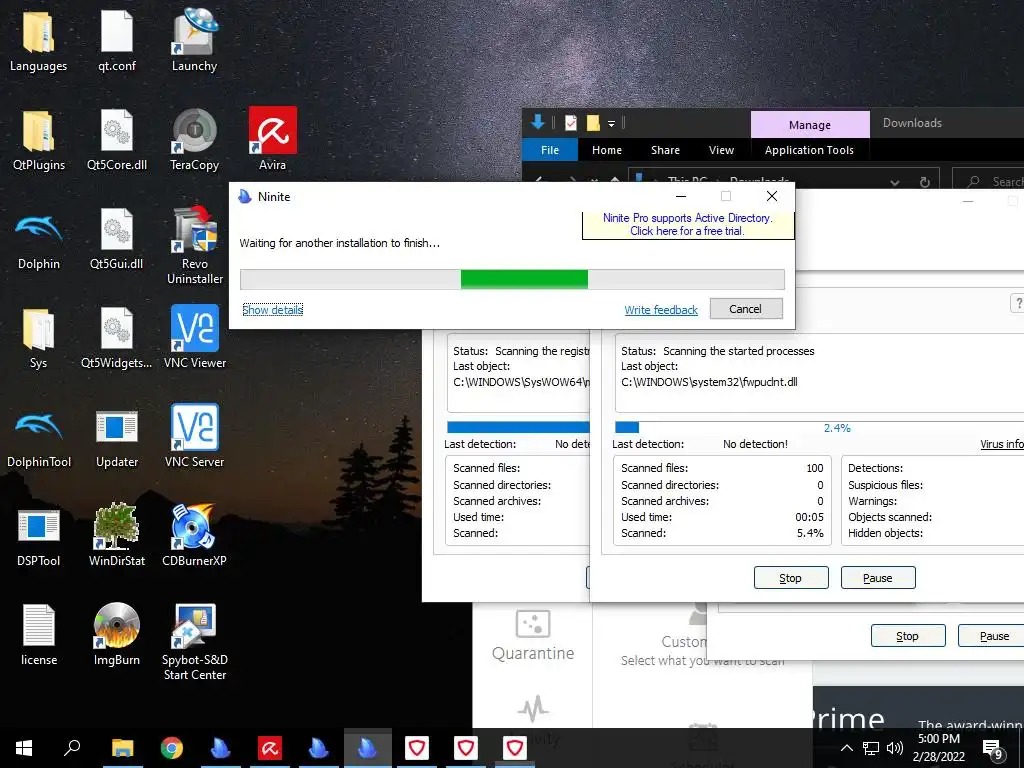1024x768 pixels.
Task: Launch VNC Viewer shortcut
Action: click(195, 337)
